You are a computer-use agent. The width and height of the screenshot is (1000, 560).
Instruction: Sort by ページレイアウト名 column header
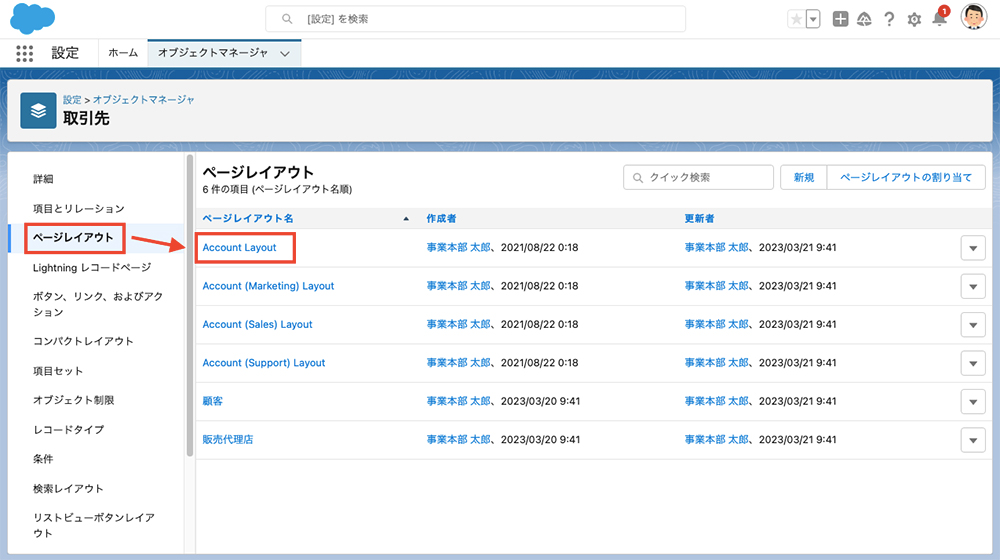pyautogui.click(x=248, y=218)
